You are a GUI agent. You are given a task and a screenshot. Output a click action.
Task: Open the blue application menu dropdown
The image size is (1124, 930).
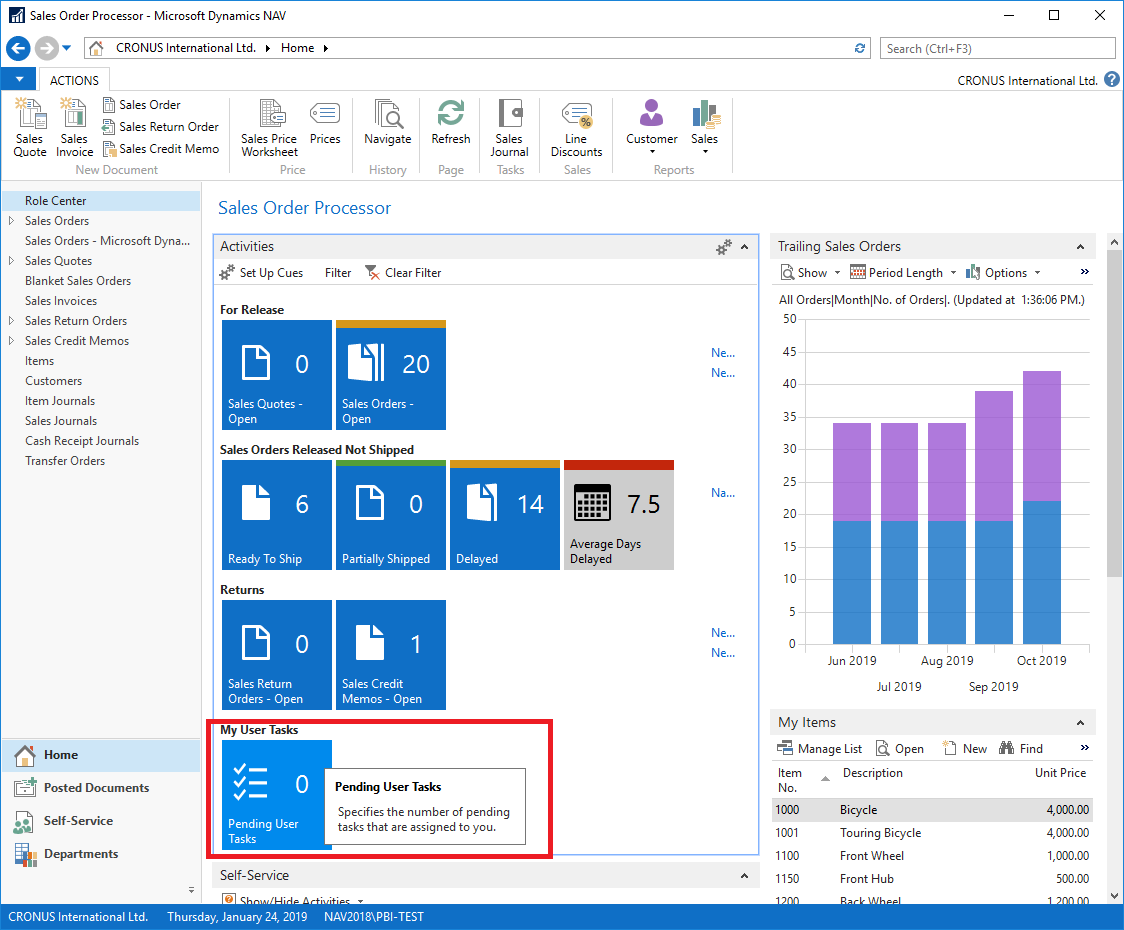(x=19, y=79)
